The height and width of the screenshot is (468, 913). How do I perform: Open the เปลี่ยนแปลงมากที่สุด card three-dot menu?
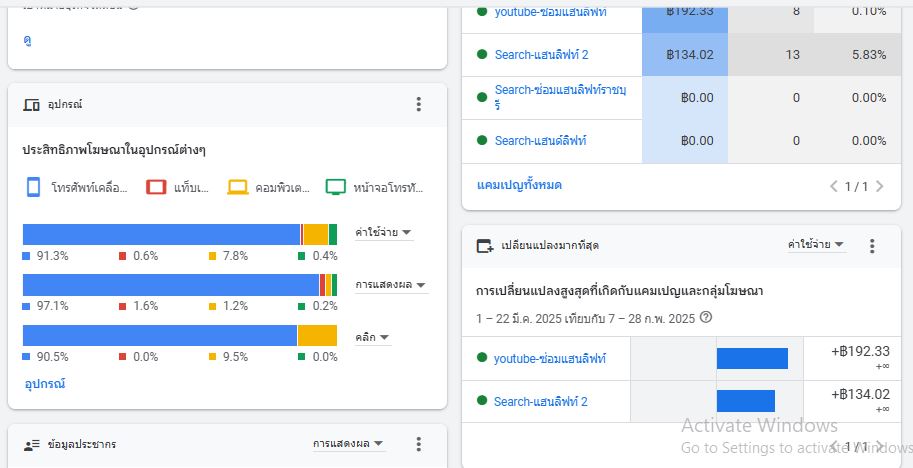[871, 245]
